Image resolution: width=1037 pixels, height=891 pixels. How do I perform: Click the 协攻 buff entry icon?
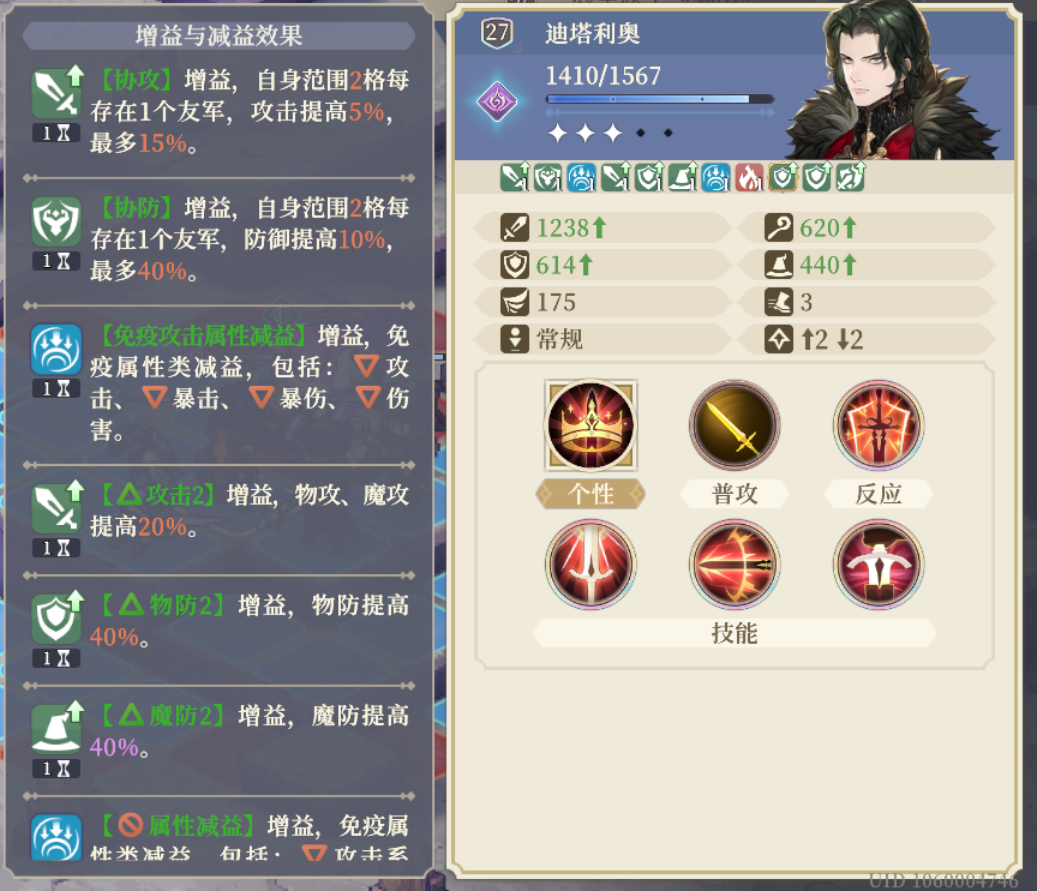click(x=57, y=94)
